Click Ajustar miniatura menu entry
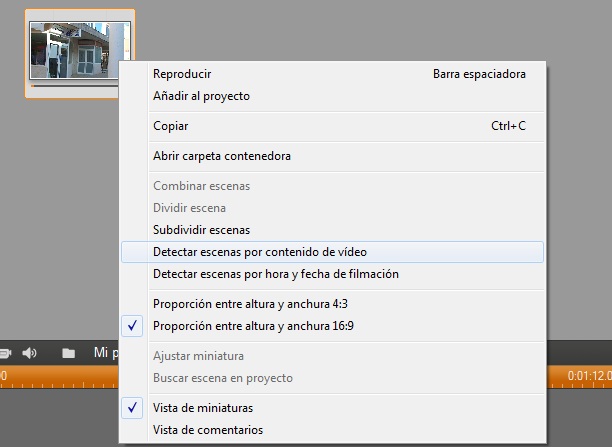Viewport: 612px width, 447px height. coord(198,356)
